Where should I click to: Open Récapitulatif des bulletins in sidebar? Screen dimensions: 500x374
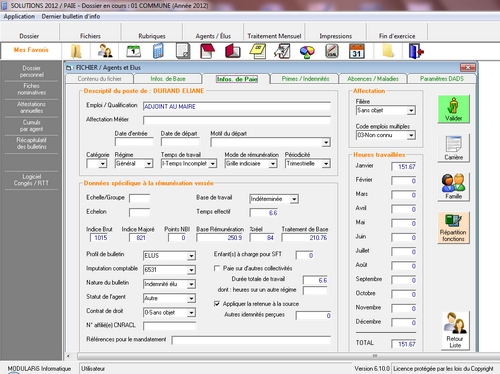click(x=31, y=143)
